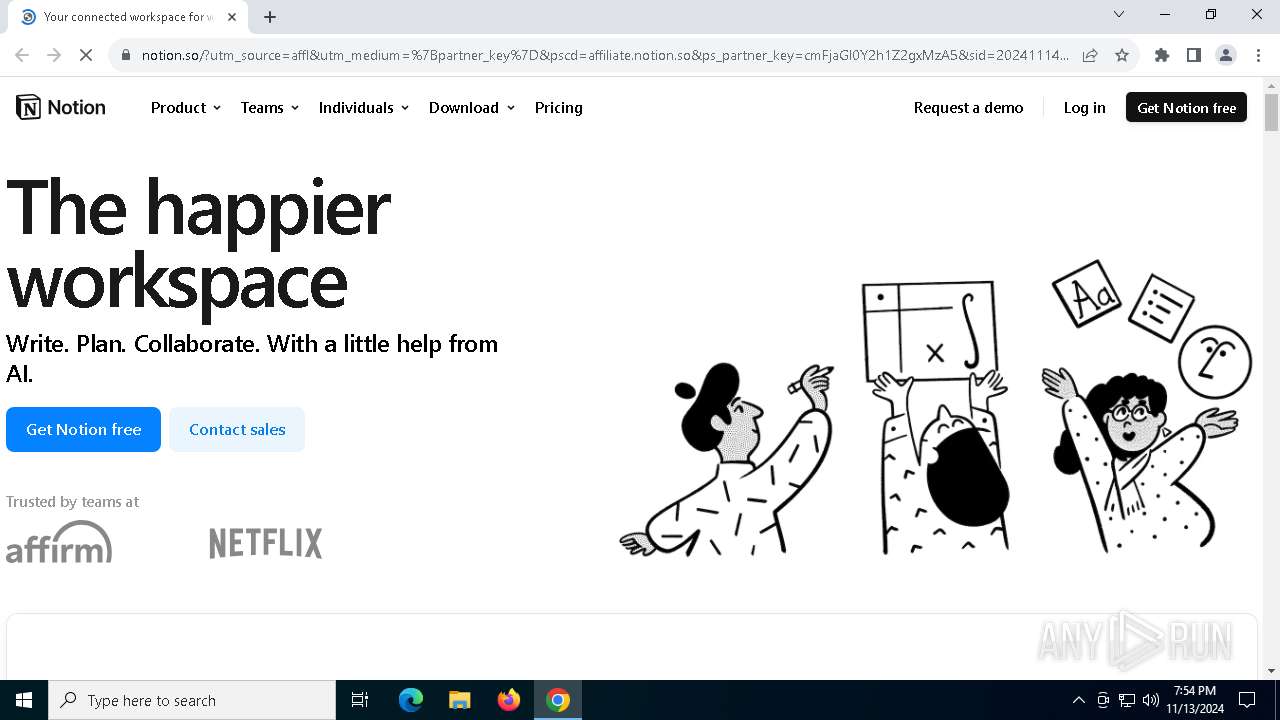Expand the Individuals dropdown menu
The height and width of the screenshot is (720, 1280).
(364, 107)
